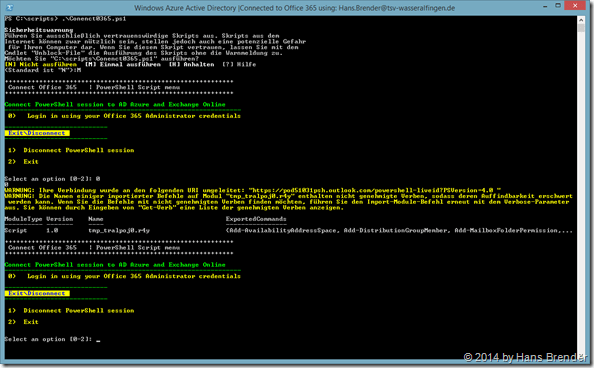Click first green 'Connect PowerShell session to AD Azure' line

(115, 104)
